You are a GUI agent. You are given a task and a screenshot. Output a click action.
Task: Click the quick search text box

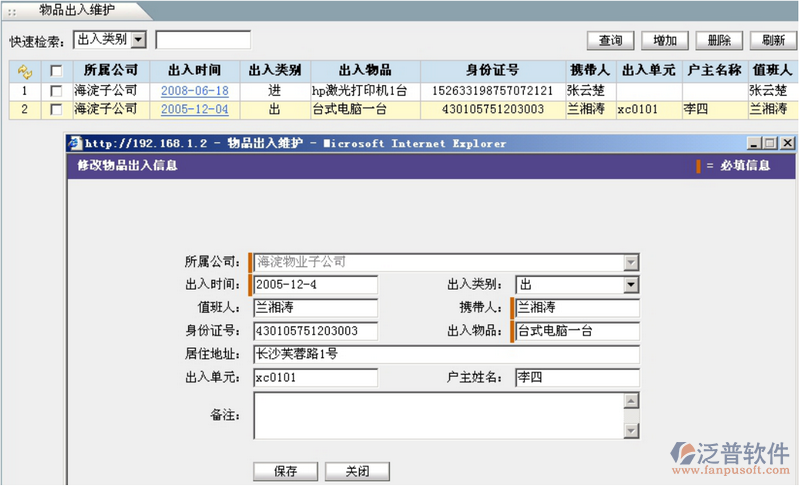pyautogui.click(x=203, y=40)
